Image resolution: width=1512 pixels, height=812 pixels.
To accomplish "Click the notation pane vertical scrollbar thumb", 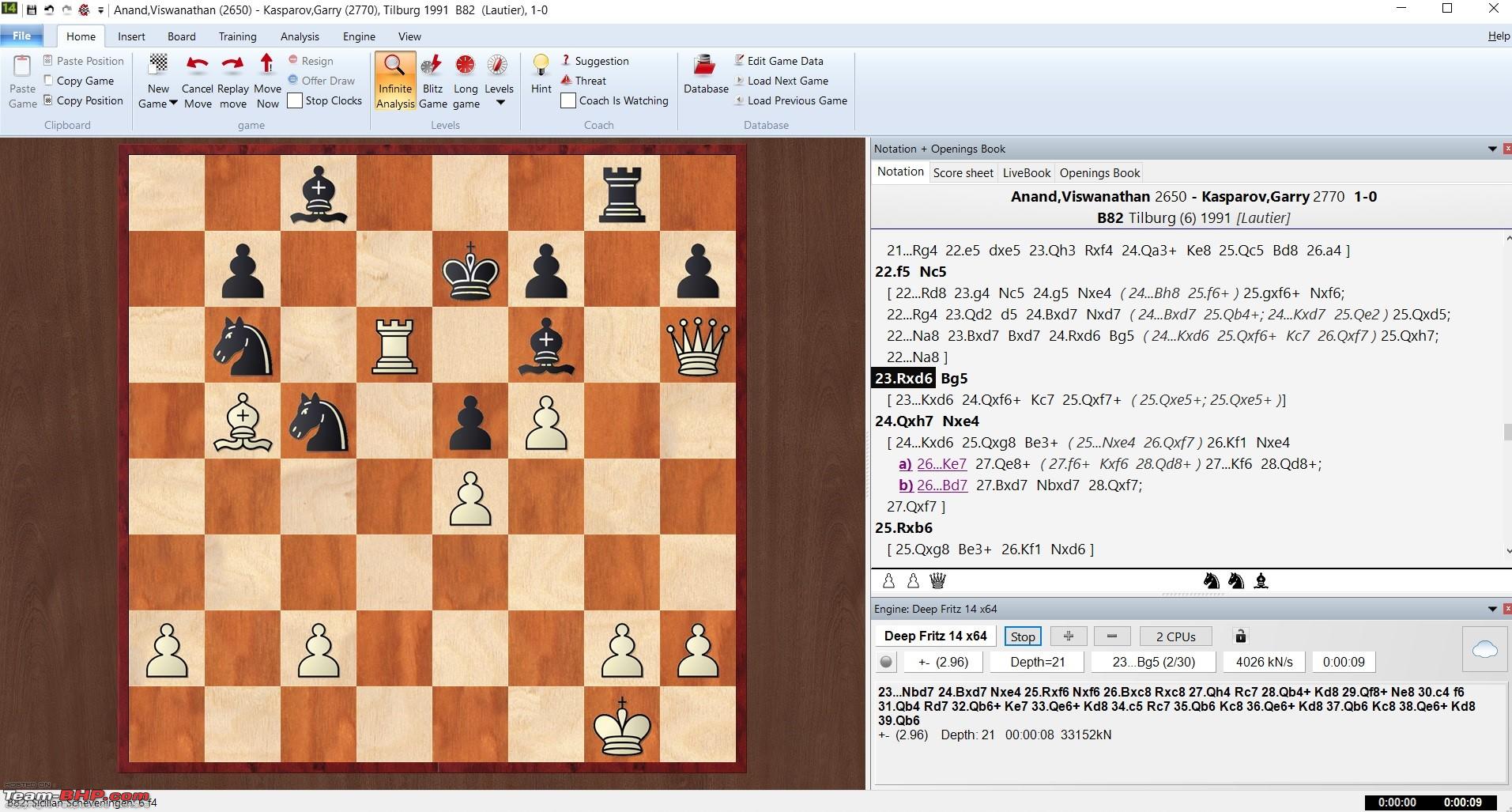I will tap(1507, 432).
